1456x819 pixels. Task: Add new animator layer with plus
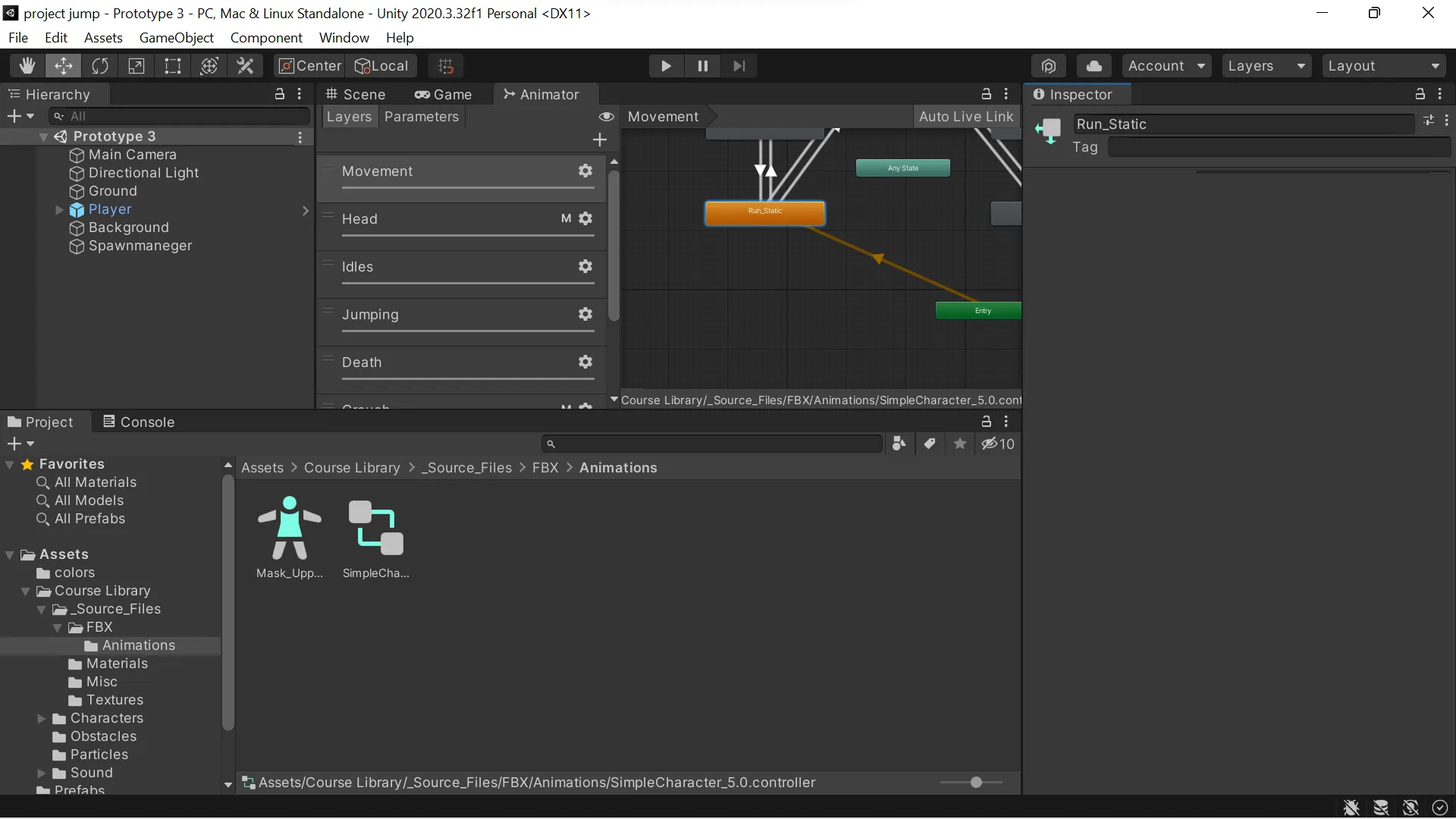(600, 140)
